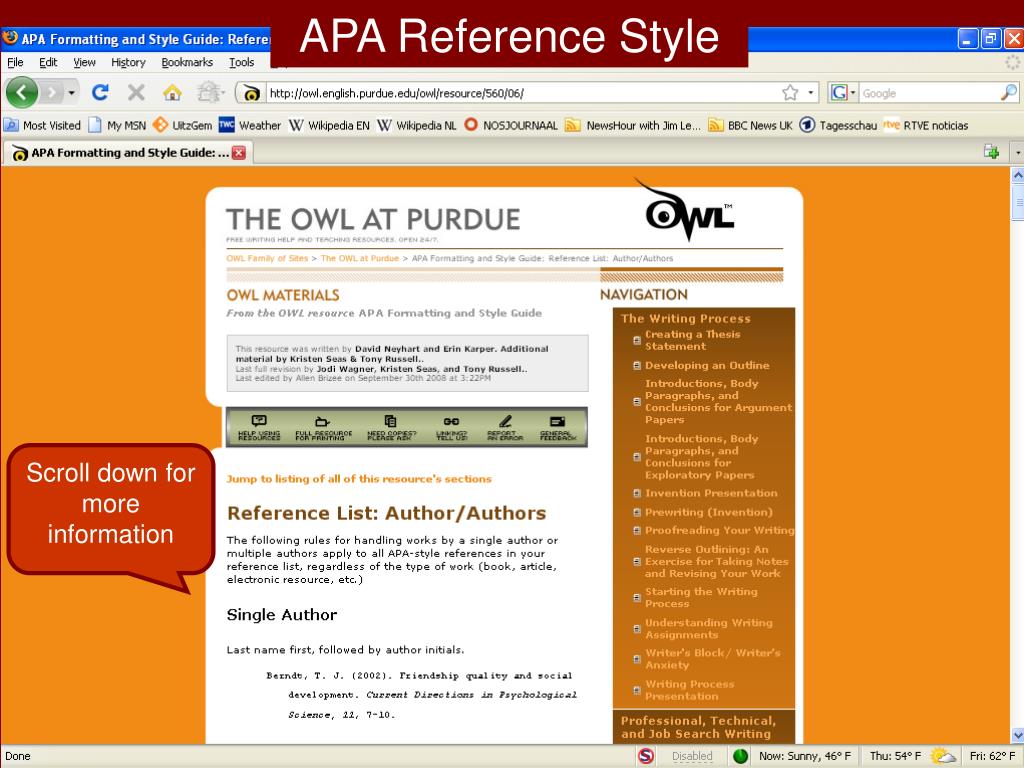
Task: Open Creating a Thesis Statement navigation link
Action: [692, 340]
